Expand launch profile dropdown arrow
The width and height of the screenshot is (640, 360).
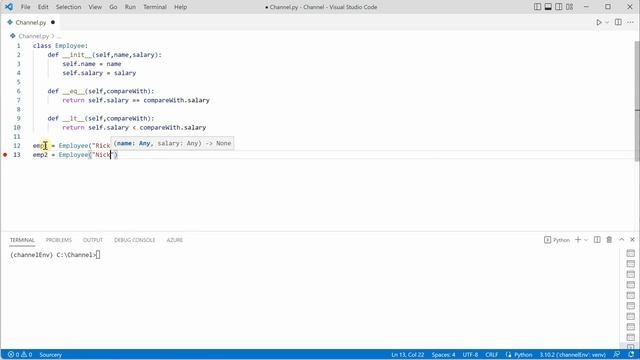point(586,240)
